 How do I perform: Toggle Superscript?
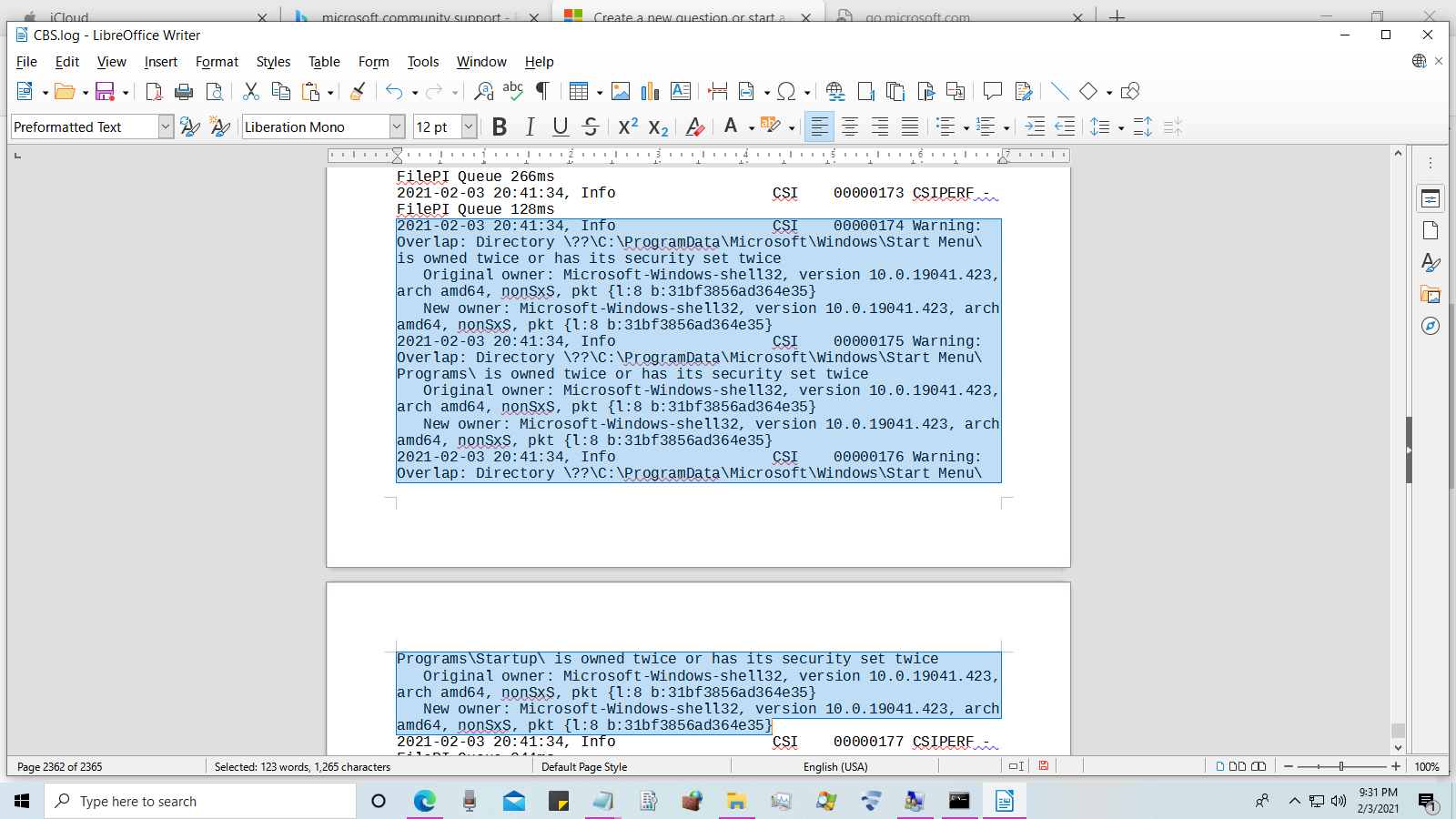point(628,127)
